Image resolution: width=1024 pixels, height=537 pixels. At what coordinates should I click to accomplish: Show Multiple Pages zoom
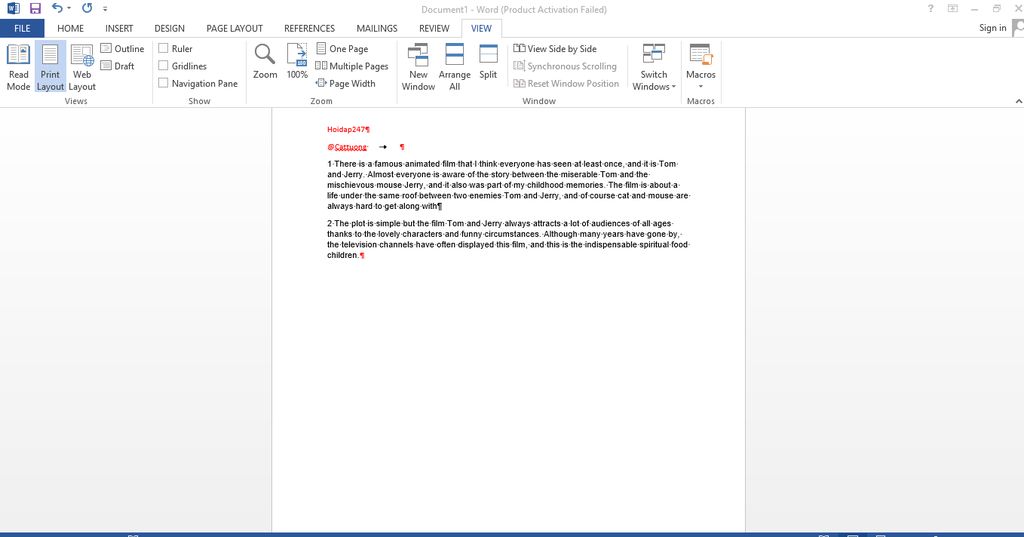click(352, 66)
